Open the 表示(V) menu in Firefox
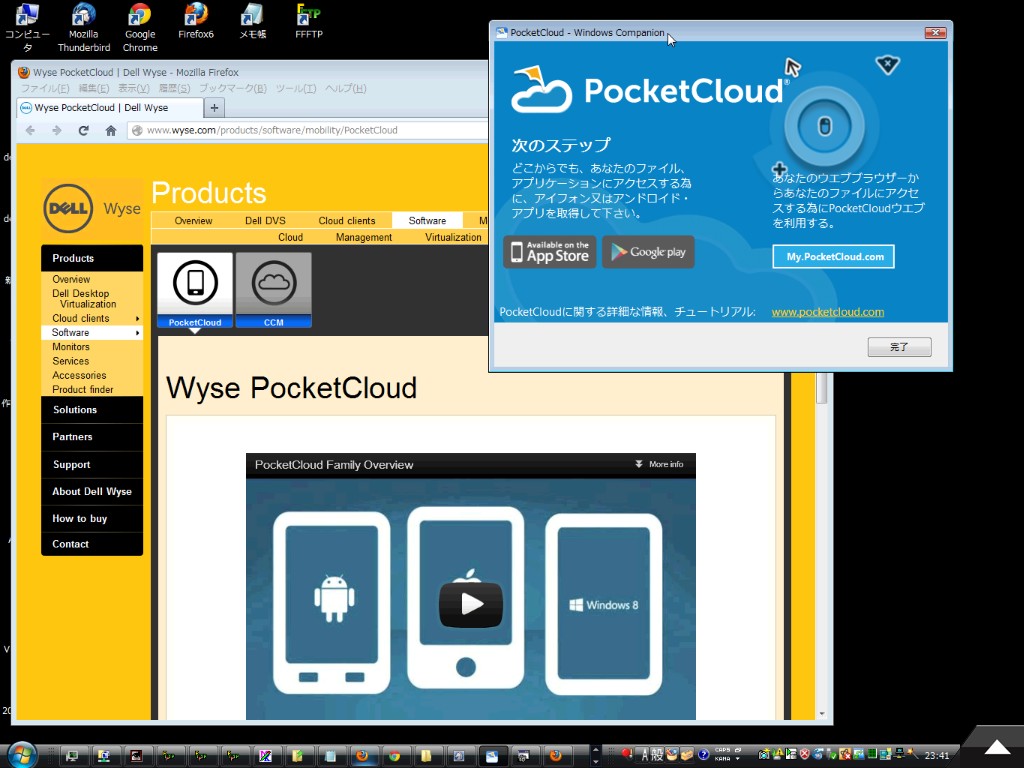This screenshot has width=1024, height=768. [x=134, y=88]
